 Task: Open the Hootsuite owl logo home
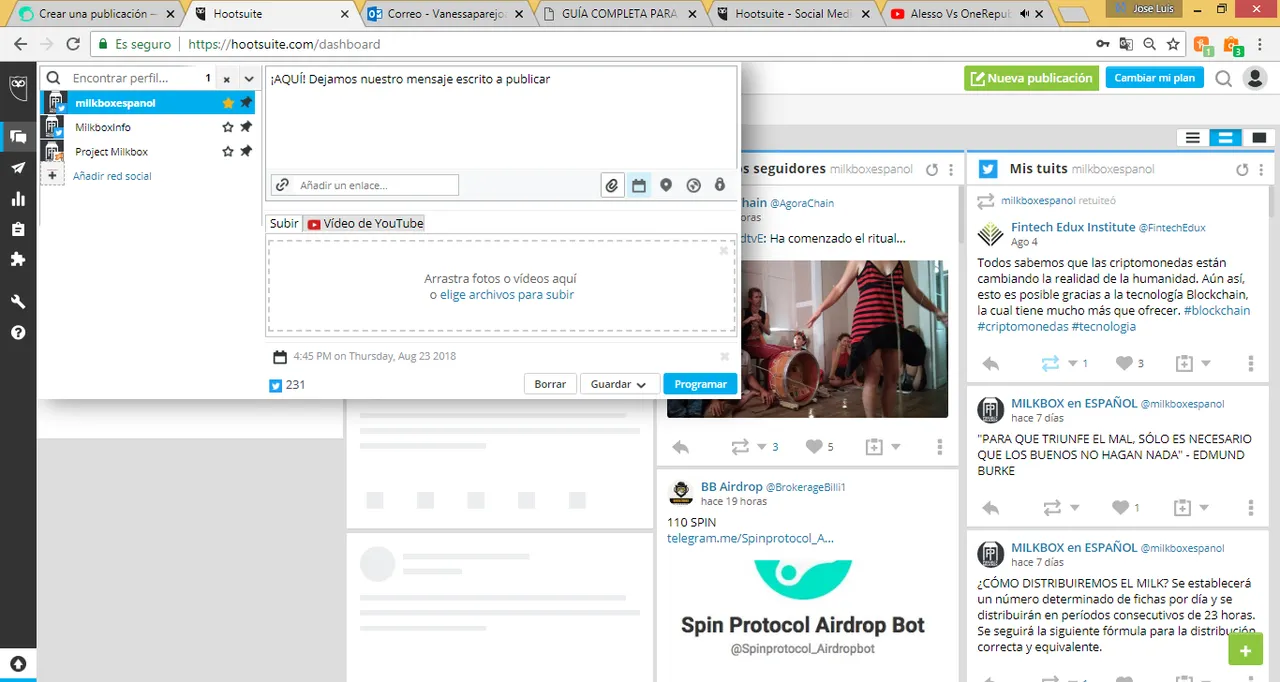click(18, 86)
